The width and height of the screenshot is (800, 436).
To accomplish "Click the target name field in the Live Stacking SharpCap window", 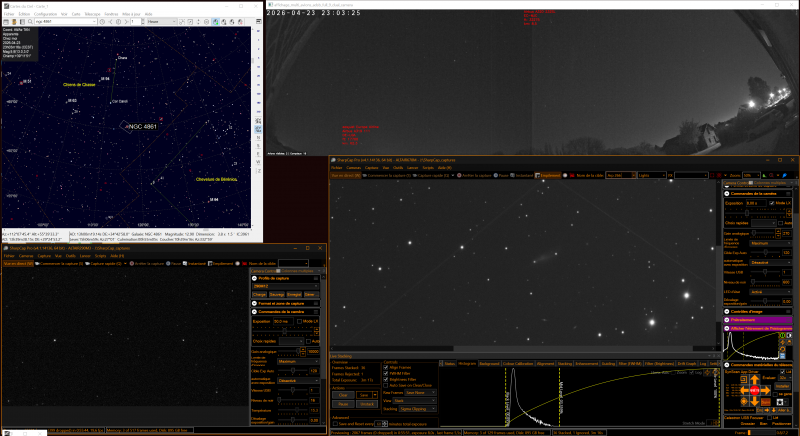I will [620, 175].
